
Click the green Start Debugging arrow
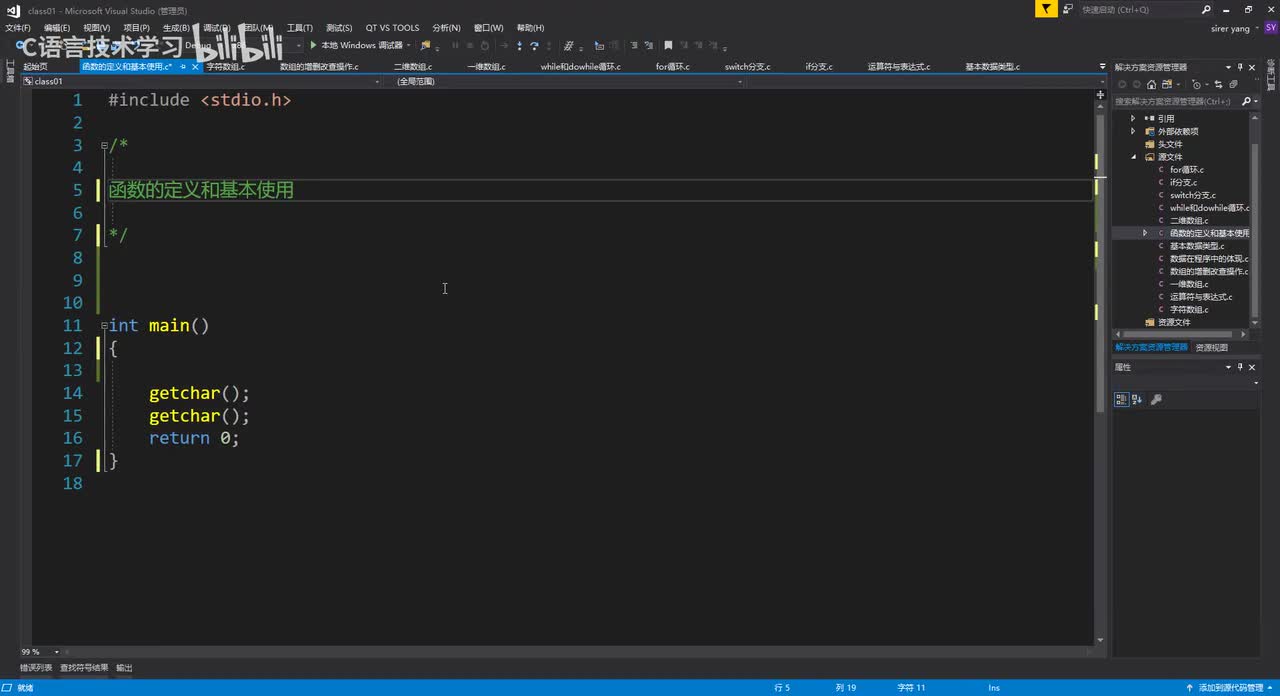(x=313, y=45)
